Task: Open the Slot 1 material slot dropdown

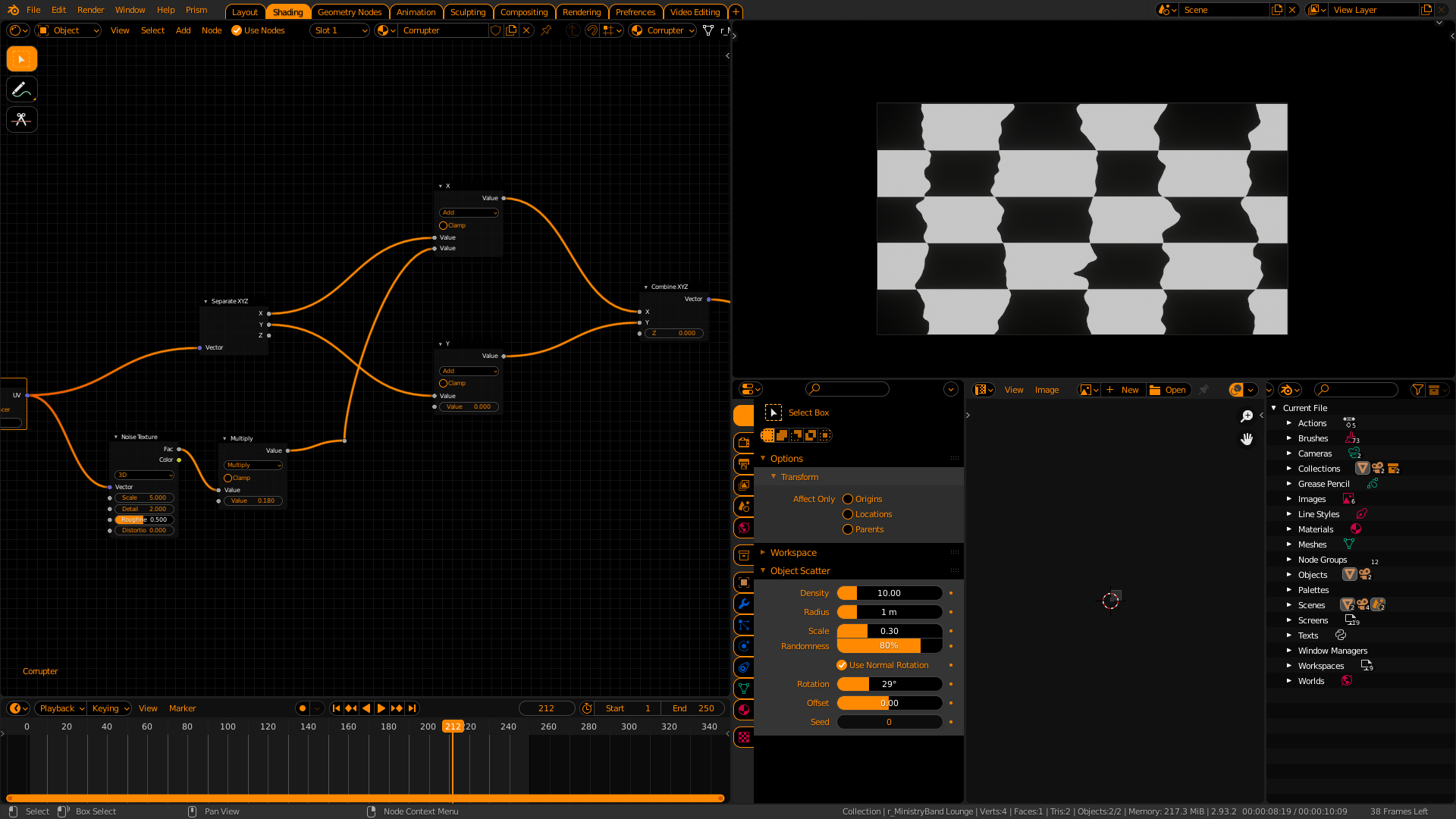Action: 340,30
